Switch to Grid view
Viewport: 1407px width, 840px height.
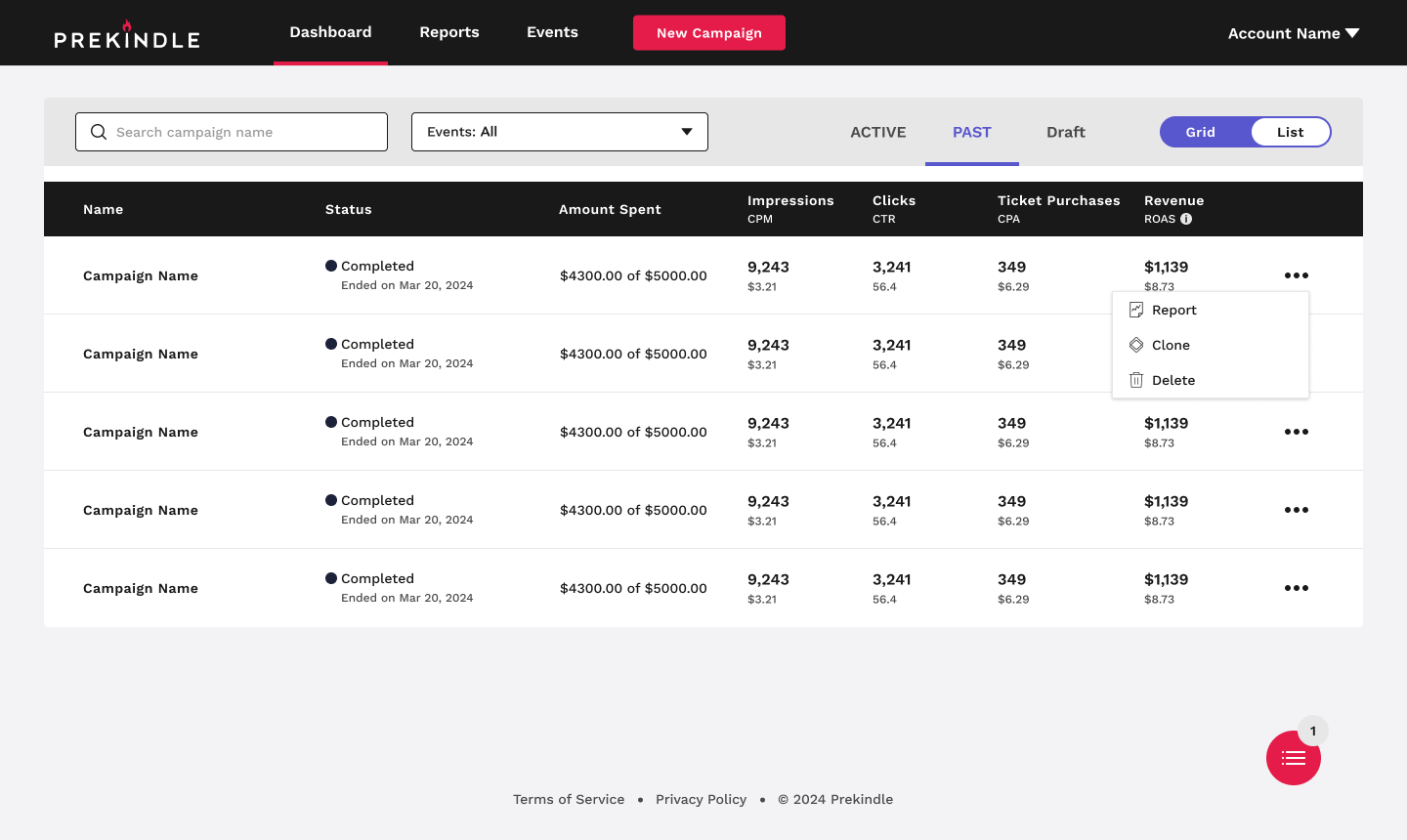(1200, 131)
